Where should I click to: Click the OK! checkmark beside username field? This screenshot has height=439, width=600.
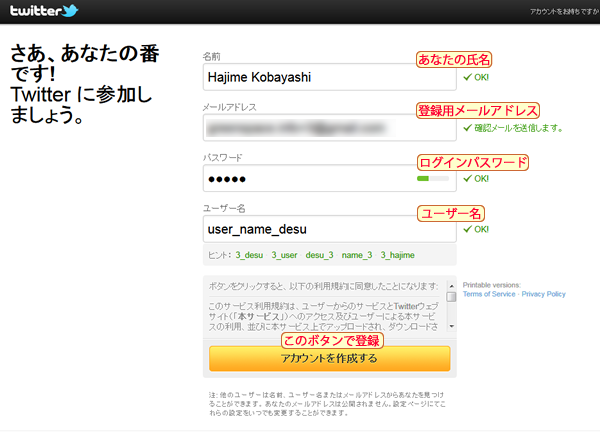(x=476, y=229)
